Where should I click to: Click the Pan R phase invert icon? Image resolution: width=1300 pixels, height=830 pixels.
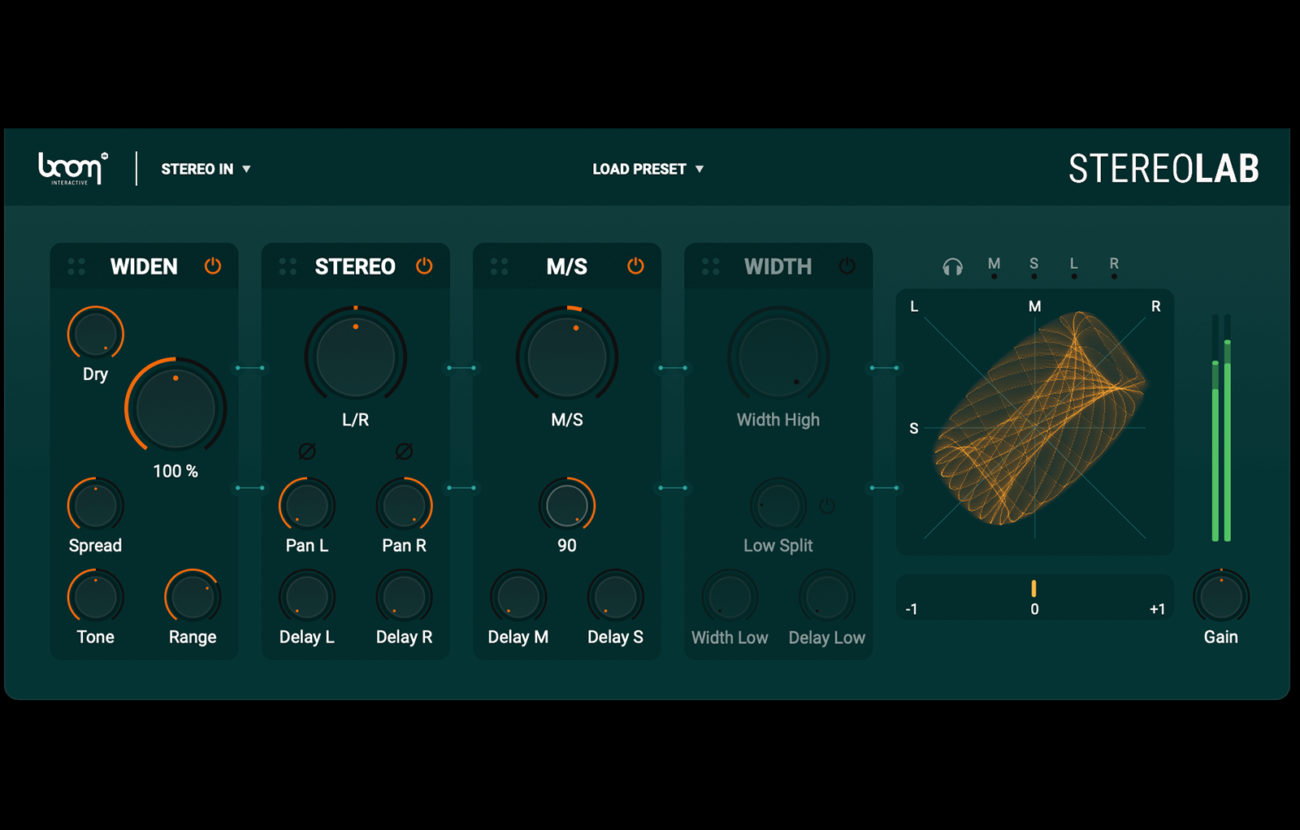tap(404, 451)
